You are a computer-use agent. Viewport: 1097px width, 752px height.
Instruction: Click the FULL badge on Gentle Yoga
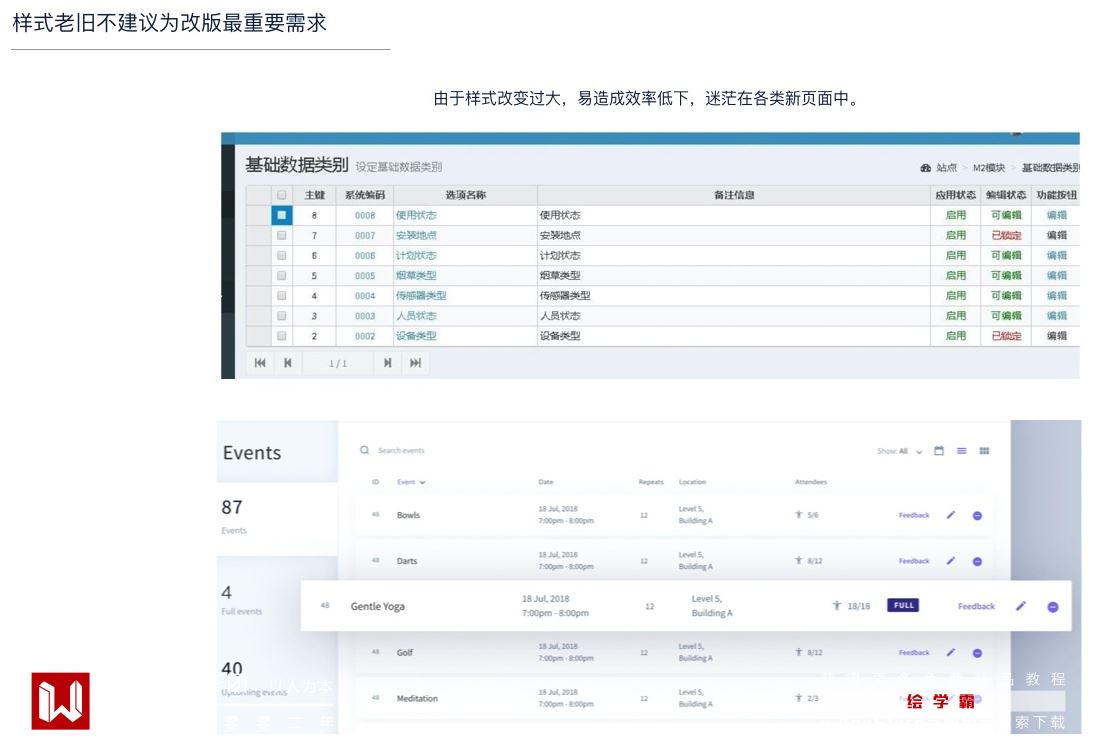tap(903, 605)
